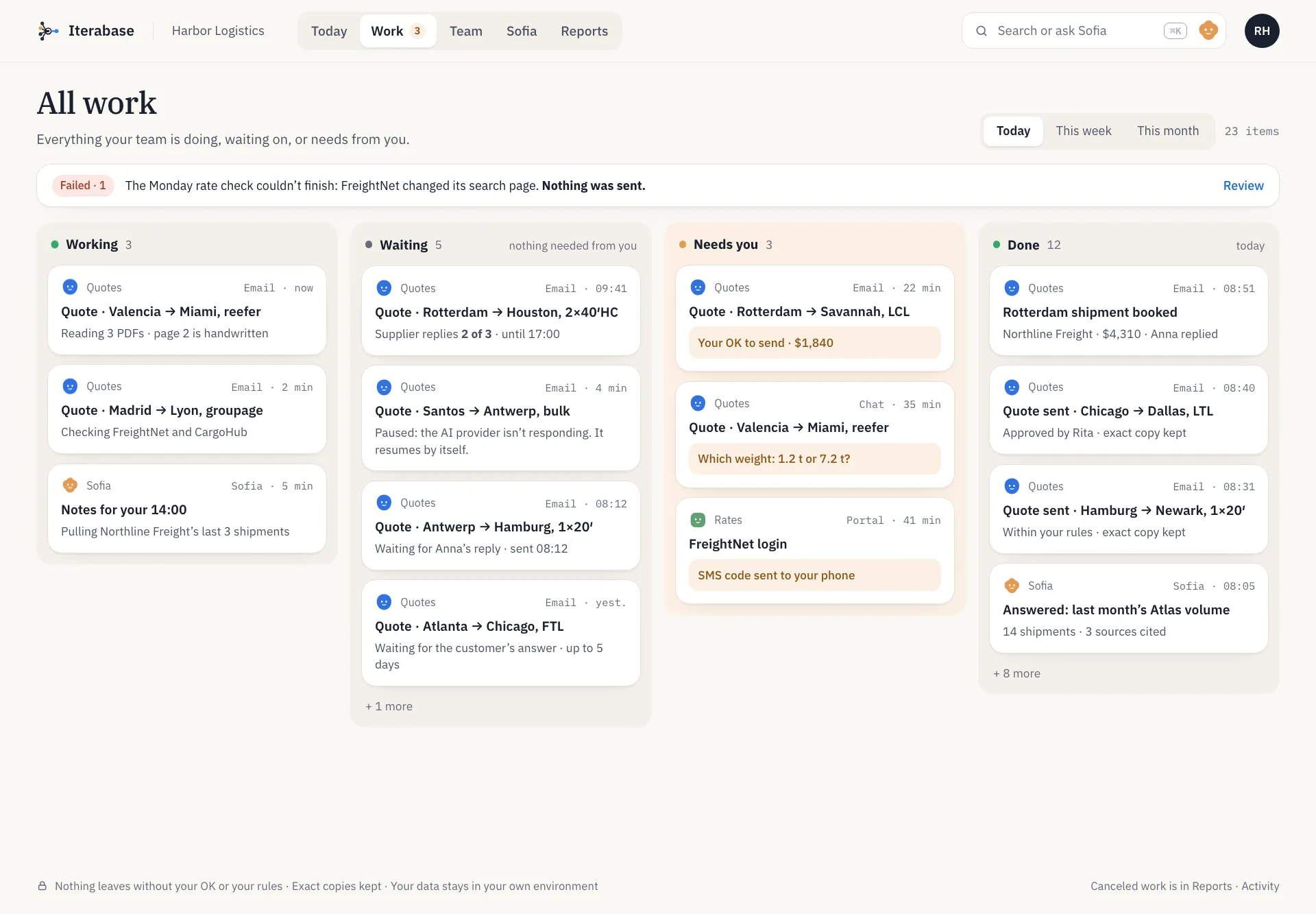Expand the + 1 more item in Waiting
Screen dimensions: 1316x914
pyautogui.click(x=389, y=706)
